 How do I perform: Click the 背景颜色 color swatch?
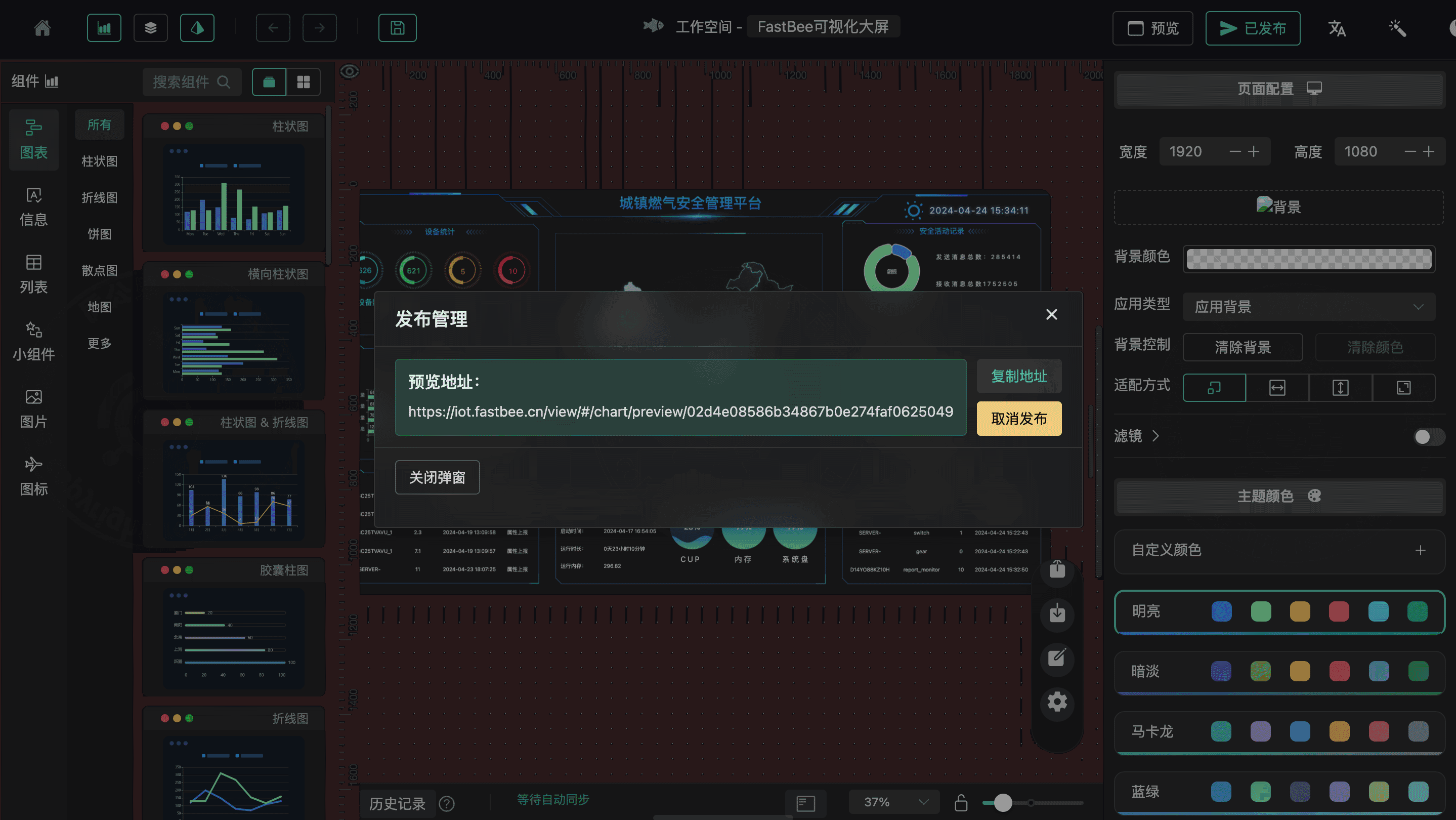1308,259
